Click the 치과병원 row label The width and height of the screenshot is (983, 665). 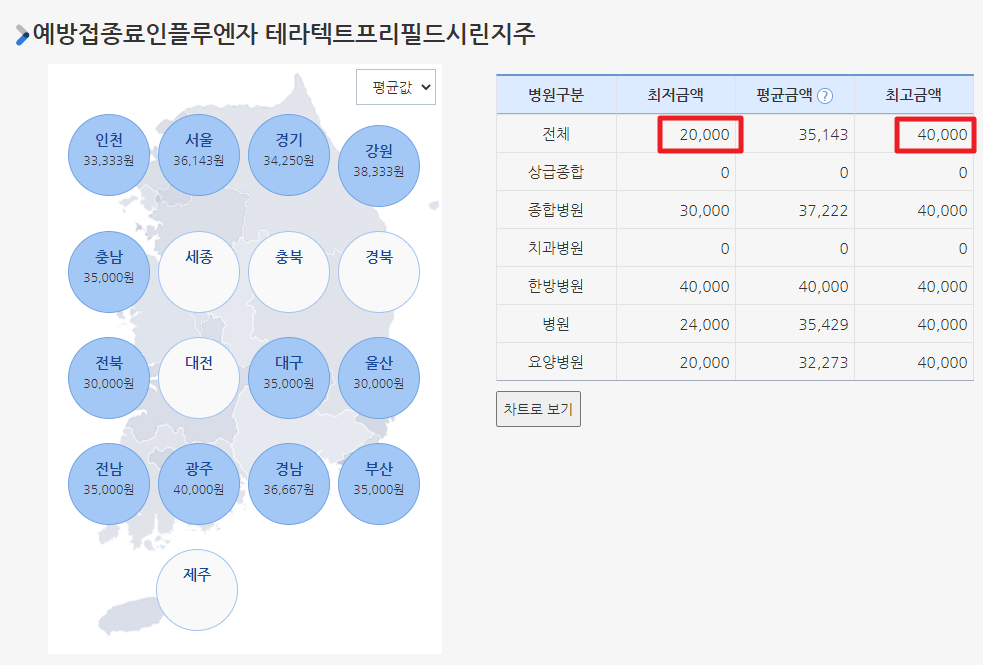[556, 248]
